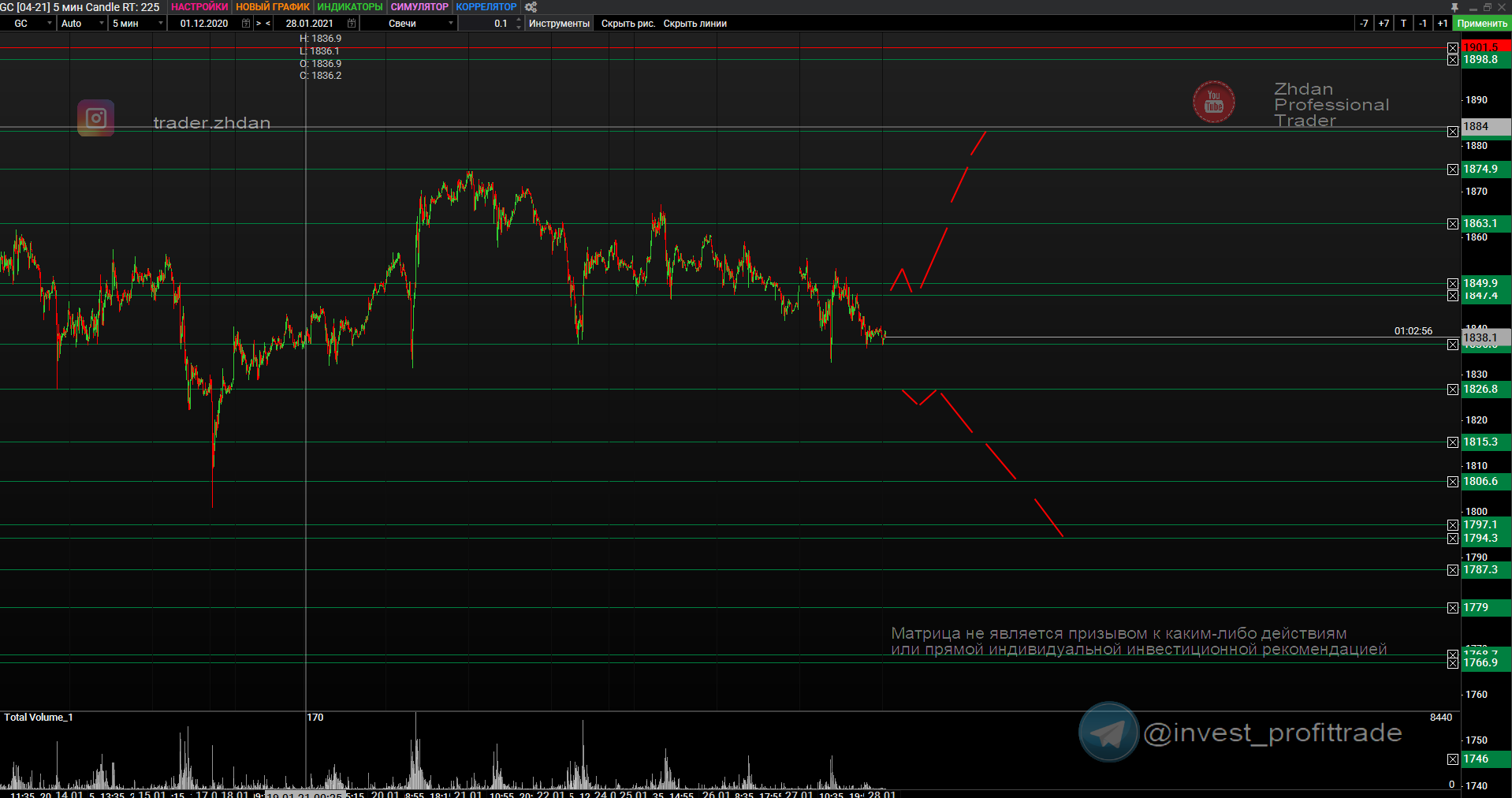Click the Инструменты button
This screenshot has width=1512, height=798.
click(x=559, y=24)
